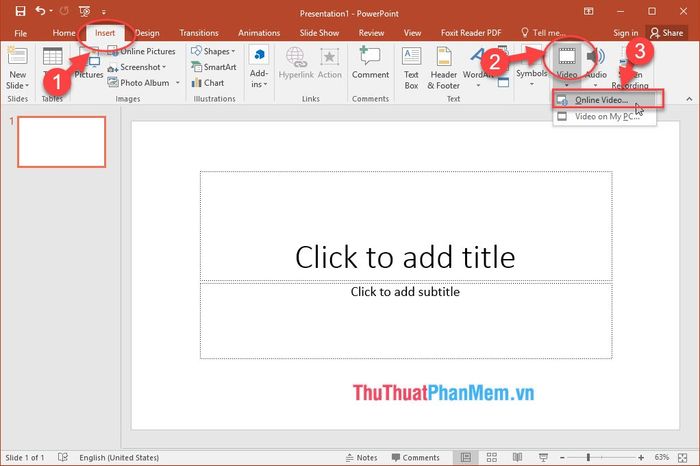Switch to the Review tab

tap(371, 33)
